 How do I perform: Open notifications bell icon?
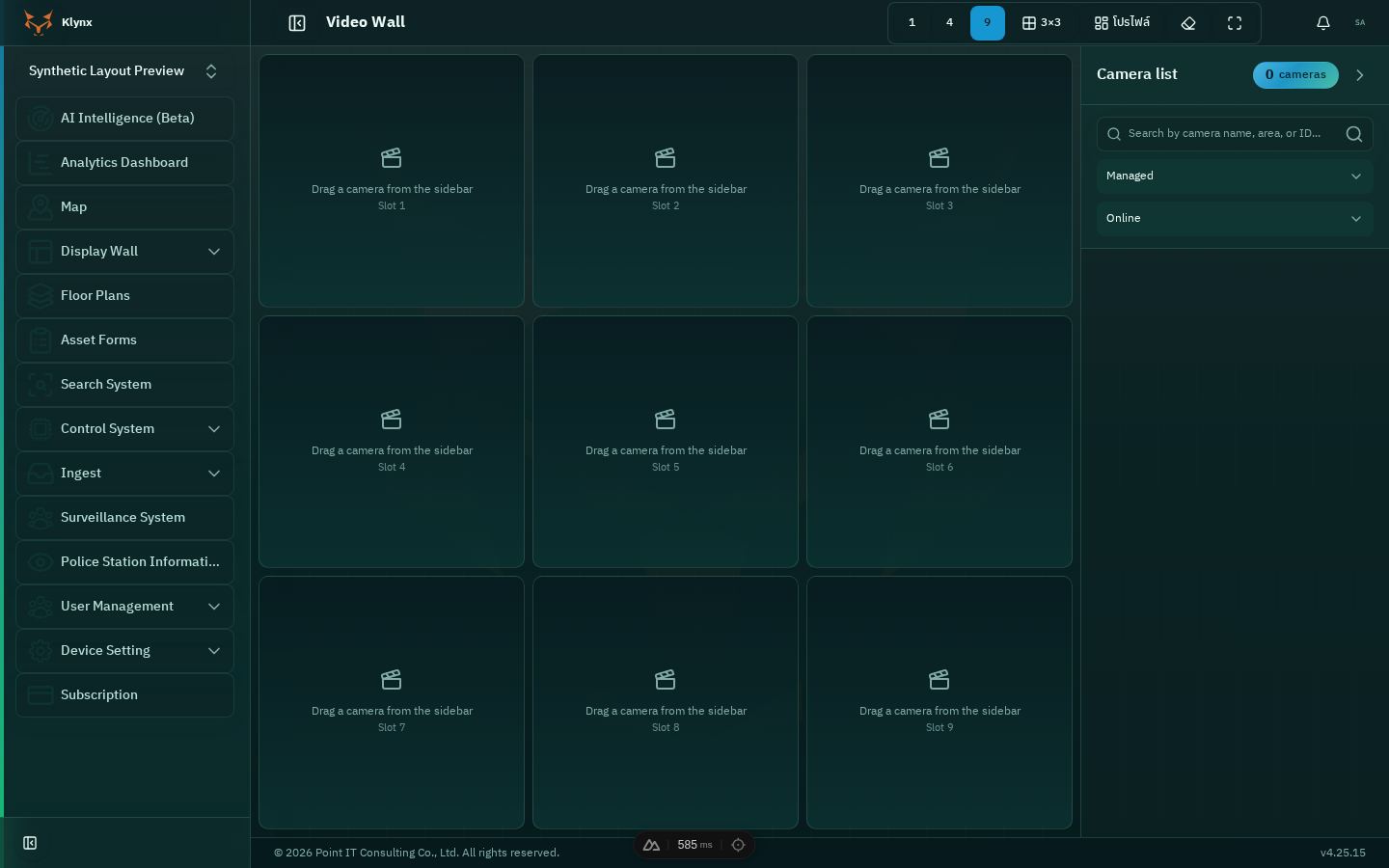click(1323, 23)
